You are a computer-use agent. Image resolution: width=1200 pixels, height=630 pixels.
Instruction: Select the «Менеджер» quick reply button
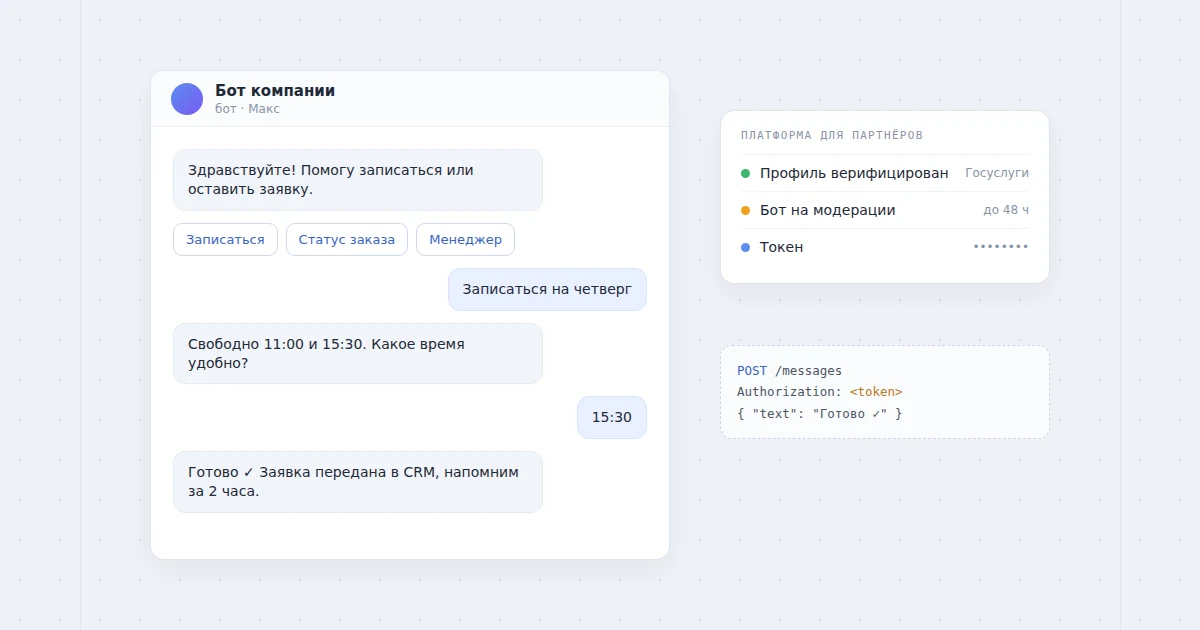(x=465, y=239)
